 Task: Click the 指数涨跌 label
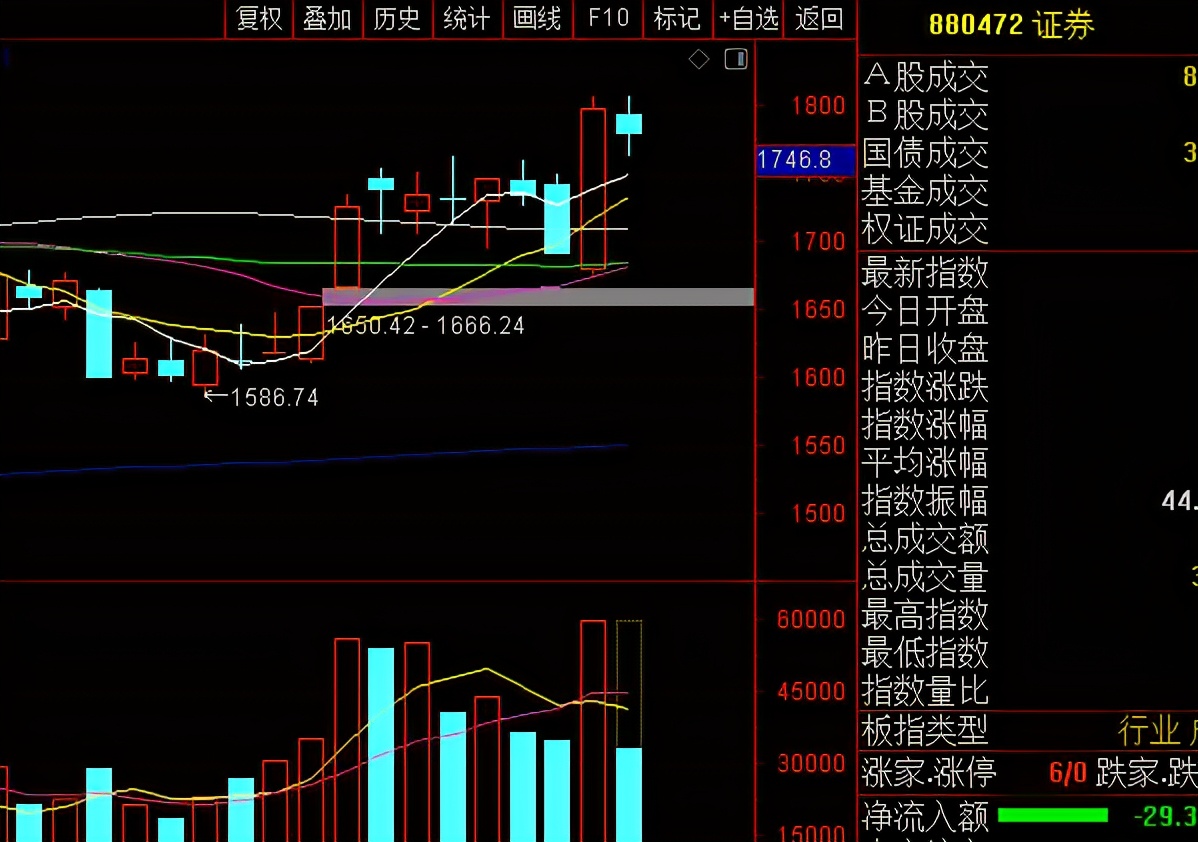924,387
